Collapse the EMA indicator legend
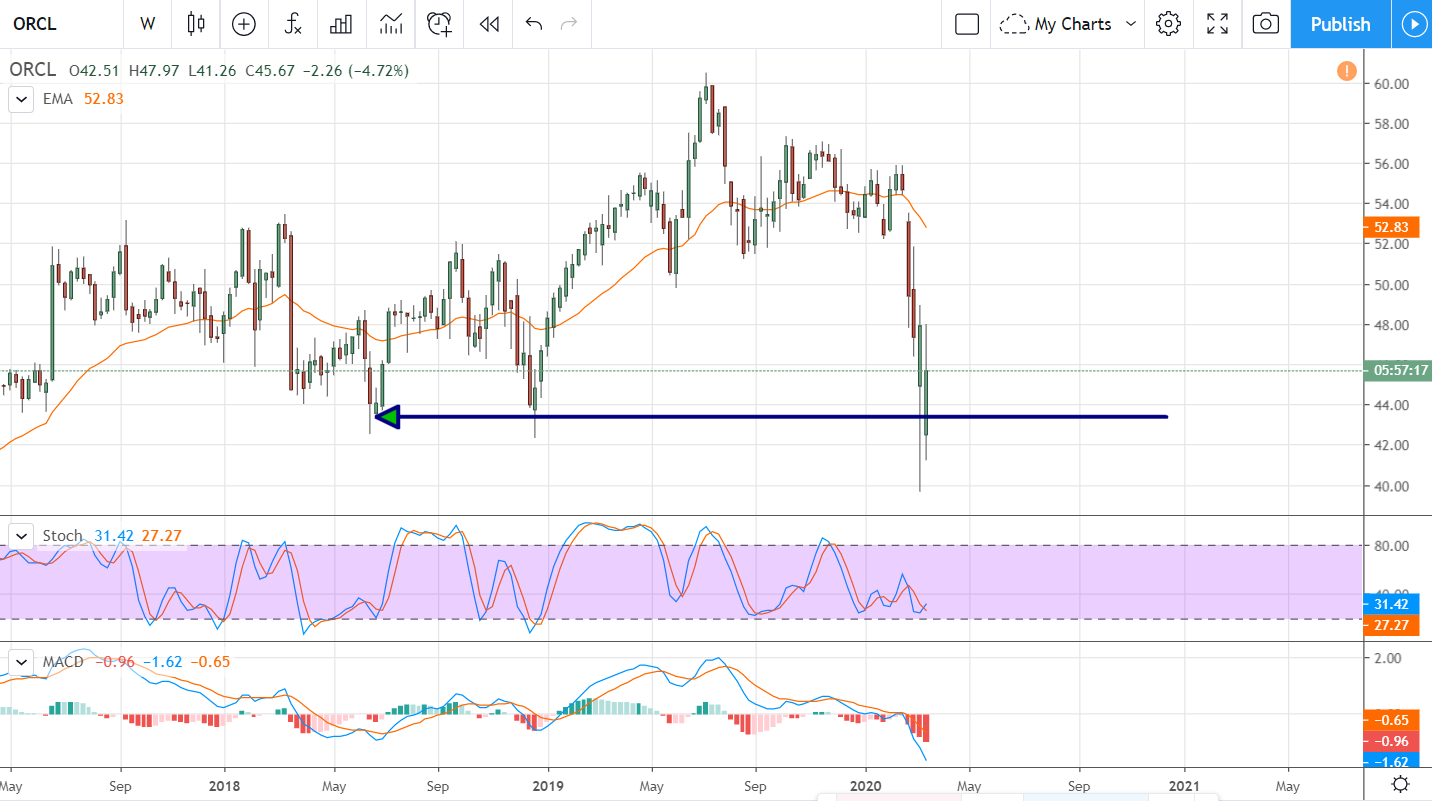Viewport: 1432px width, 801px height. 20,99
